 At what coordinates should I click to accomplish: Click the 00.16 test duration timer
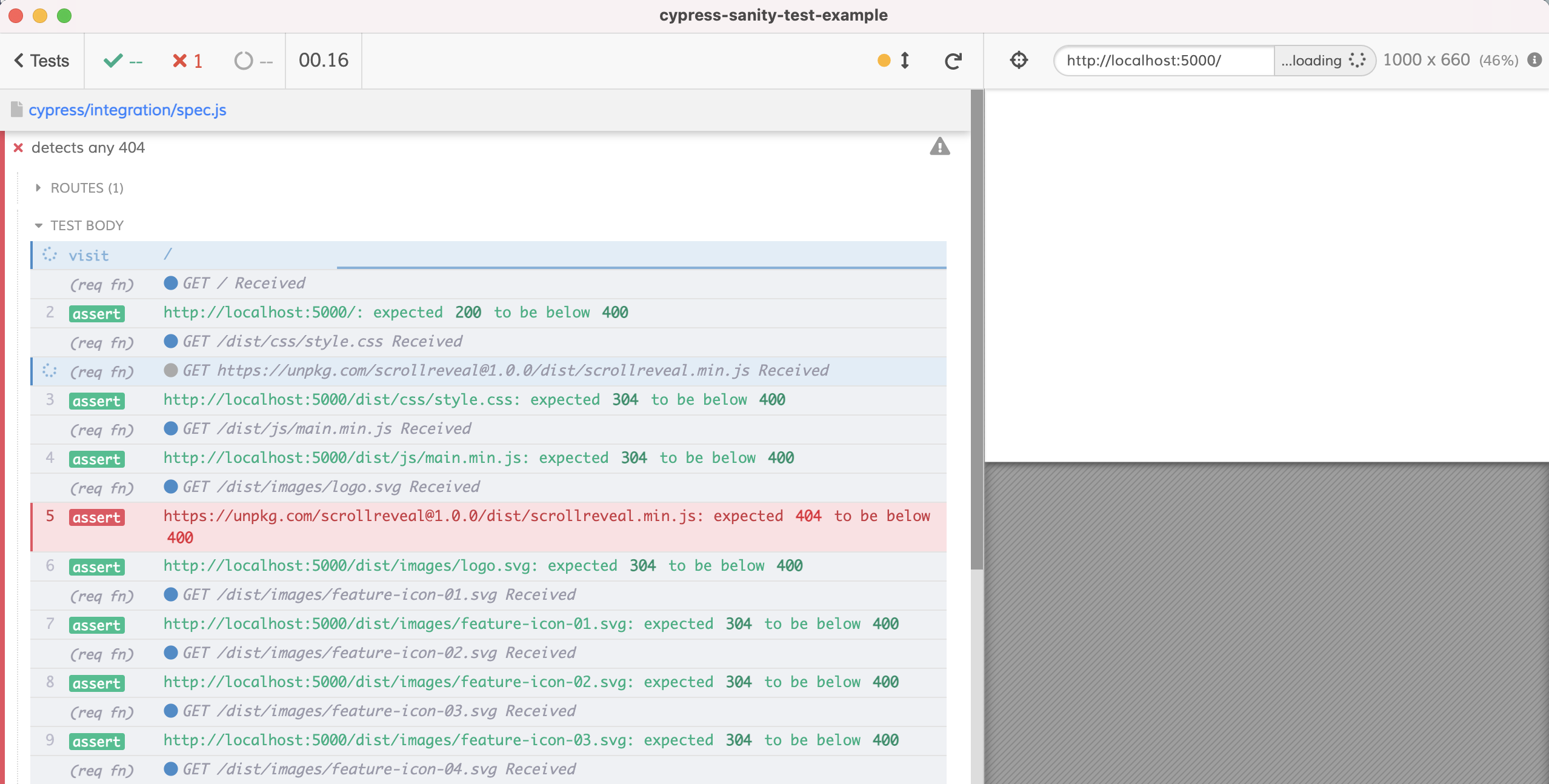324,60
